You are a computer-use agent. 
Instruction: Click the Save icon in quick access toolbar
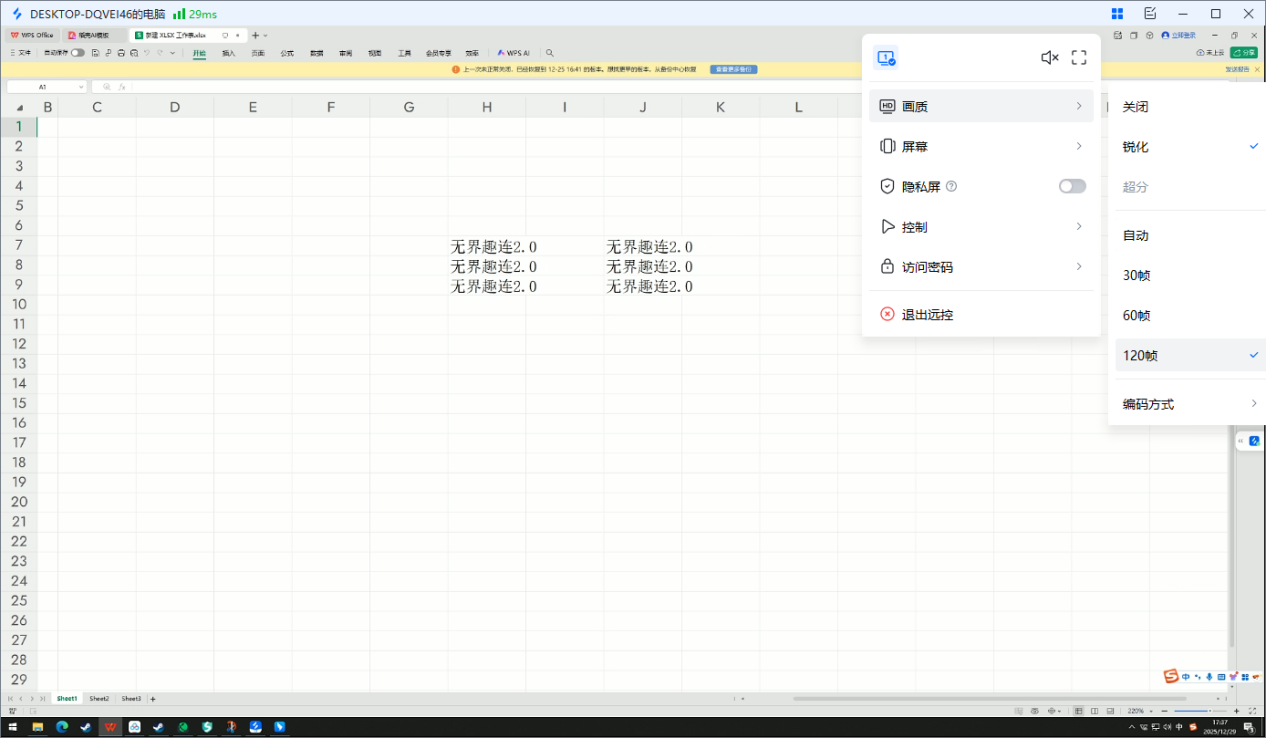coord(96,52)
